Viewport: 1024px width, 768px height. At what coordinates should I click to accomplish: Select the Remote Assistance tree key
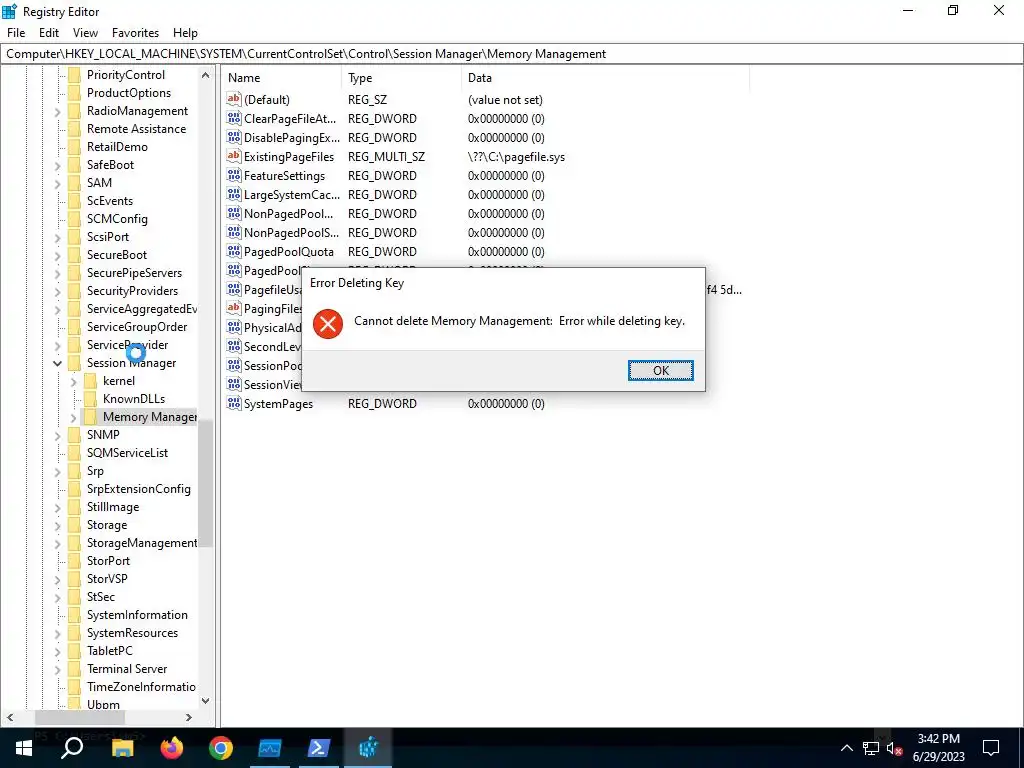(x=136, y=129)
